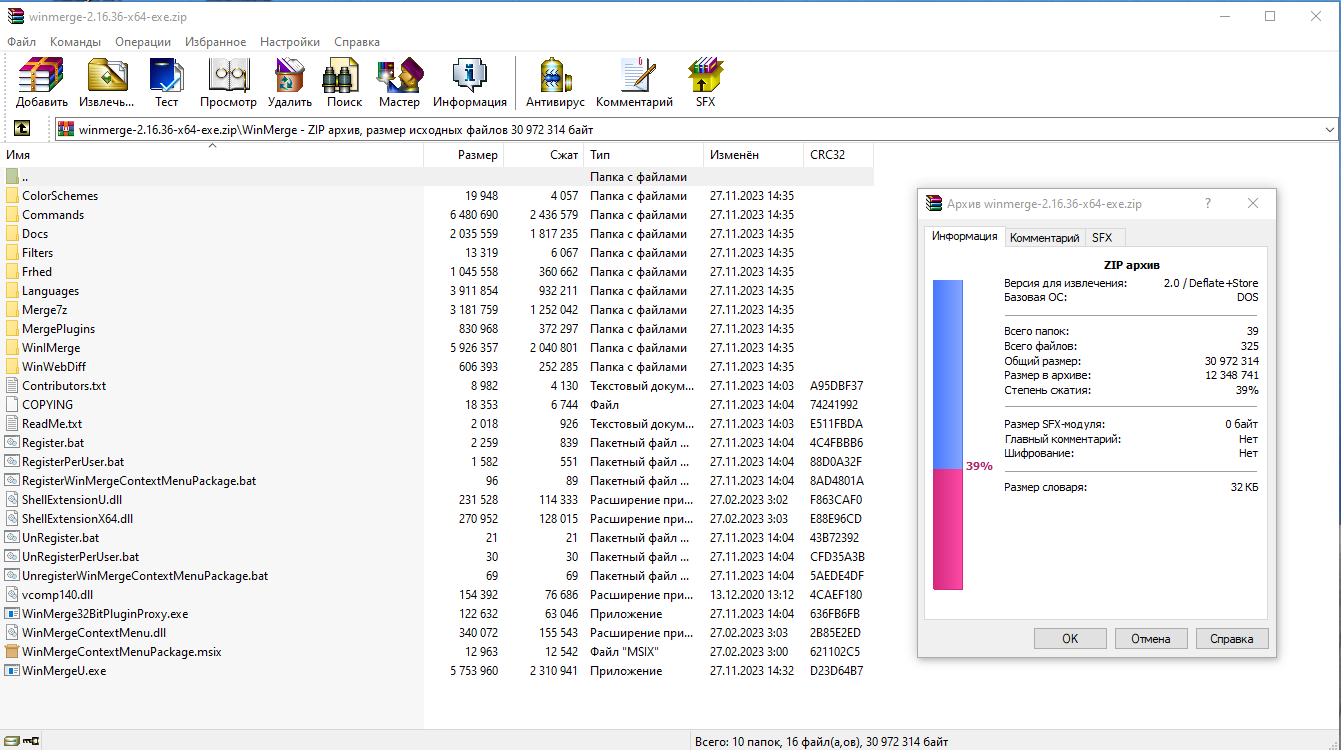The height and width of the screenshot is (750, 1341).
Task: Click the OK button in archive dialog
Action: [x=1070, y=638]
